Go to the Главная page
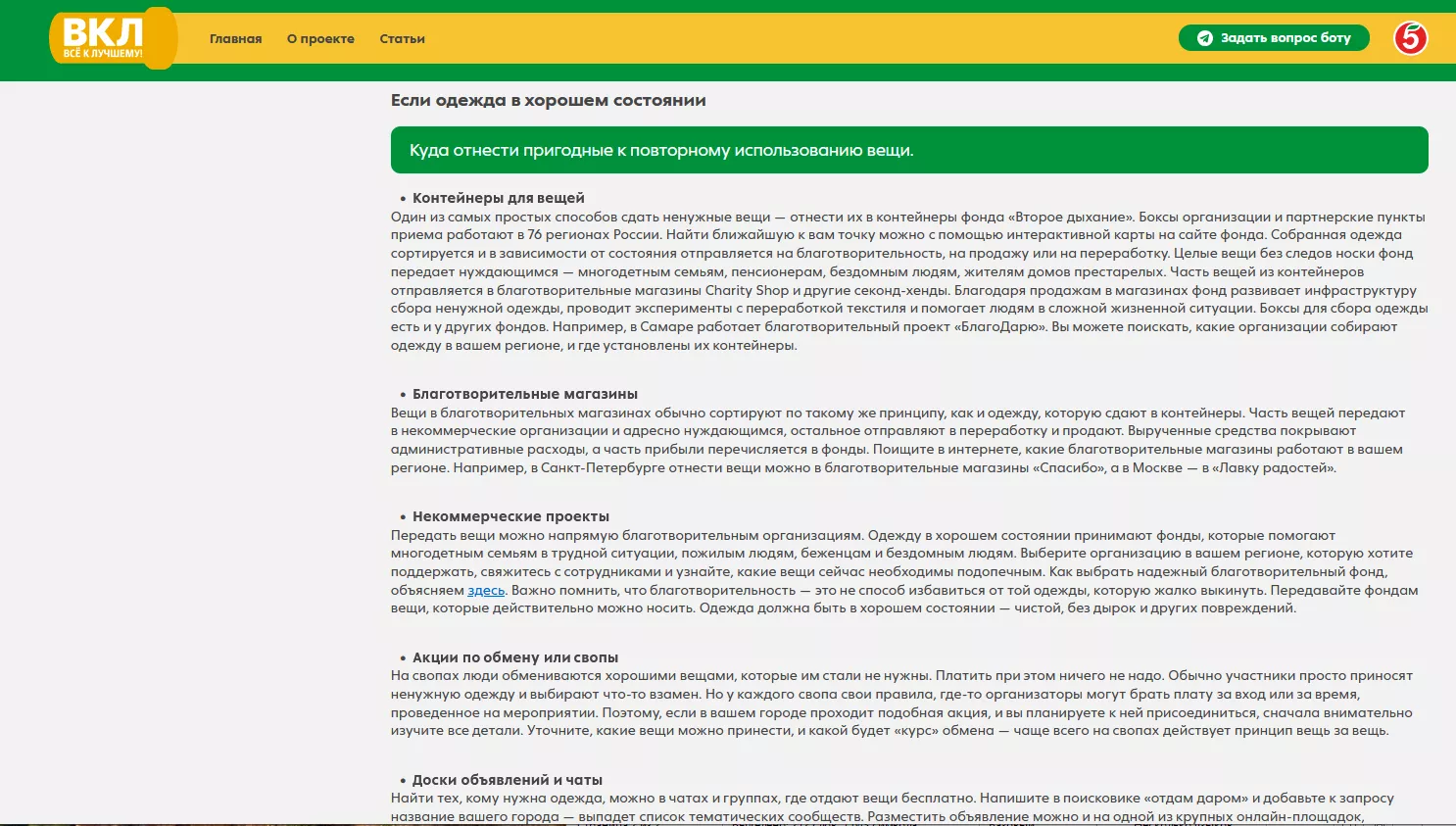Viewport: 1456px width, 826px height. point(235,39)
